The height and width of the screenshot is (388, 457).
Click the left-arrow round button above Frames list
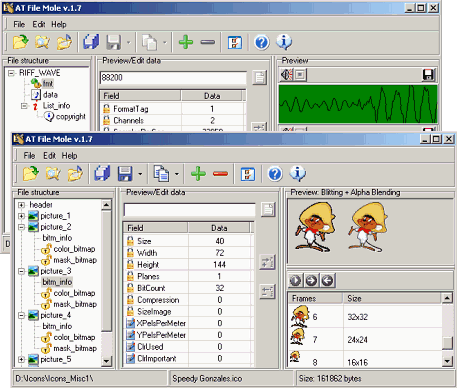(x=328, y=281)
